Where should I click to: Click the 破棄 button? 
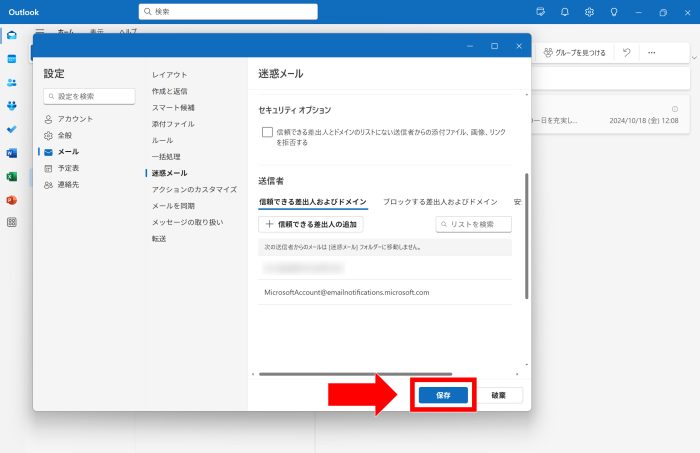coord(498,395)
